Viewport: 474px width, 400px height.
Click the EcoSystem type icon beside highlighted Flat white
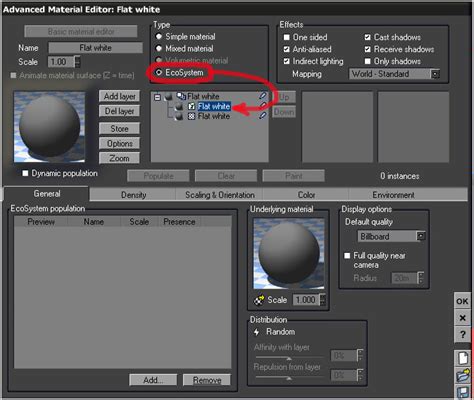click(x=191, y=106)
